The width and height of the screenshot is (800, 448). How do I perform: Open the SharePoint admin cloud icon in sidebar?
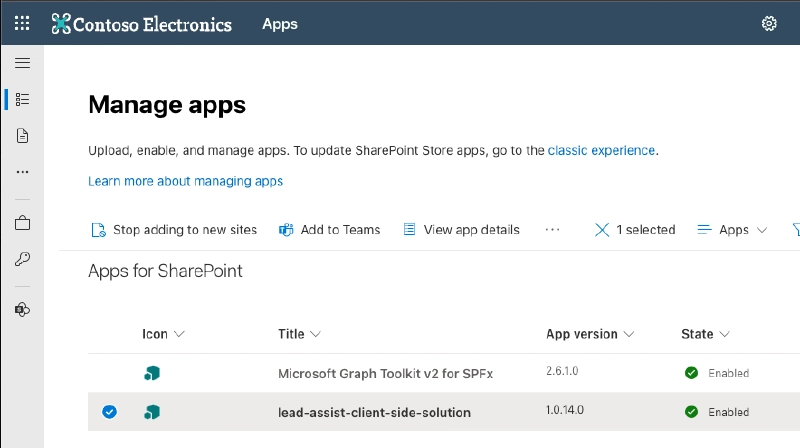click(22, 309)
